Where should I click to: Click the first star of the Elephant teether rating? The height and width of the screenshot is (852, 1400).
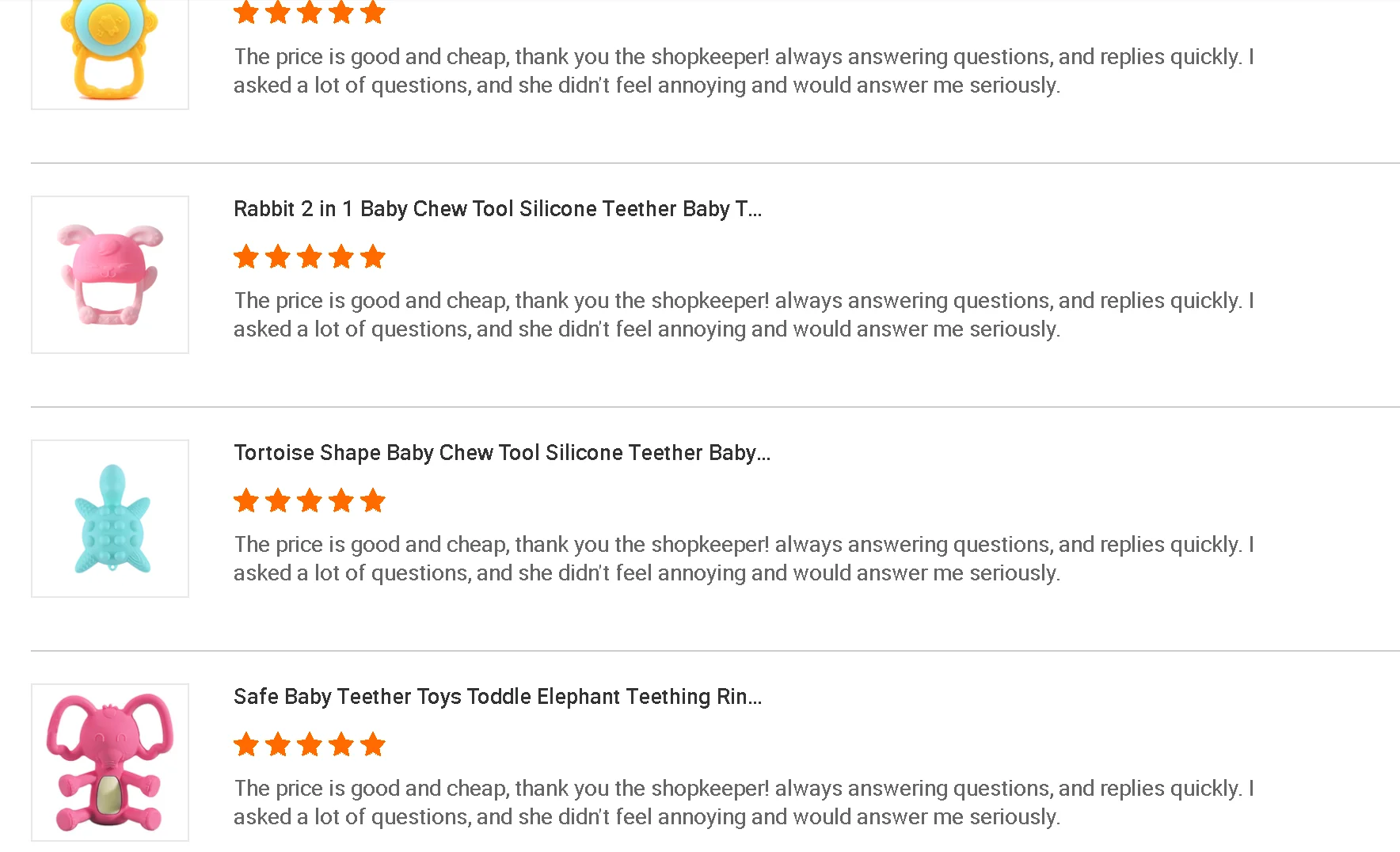tap(246, 745)
